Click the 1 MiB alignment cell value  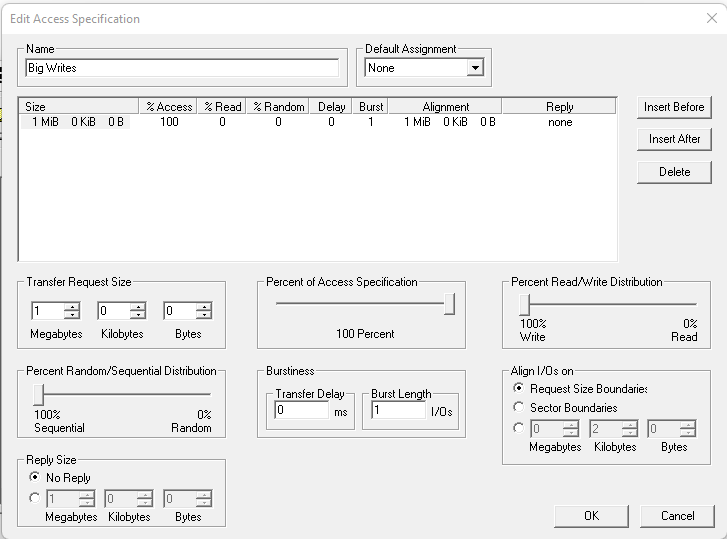tap(449, 122)
